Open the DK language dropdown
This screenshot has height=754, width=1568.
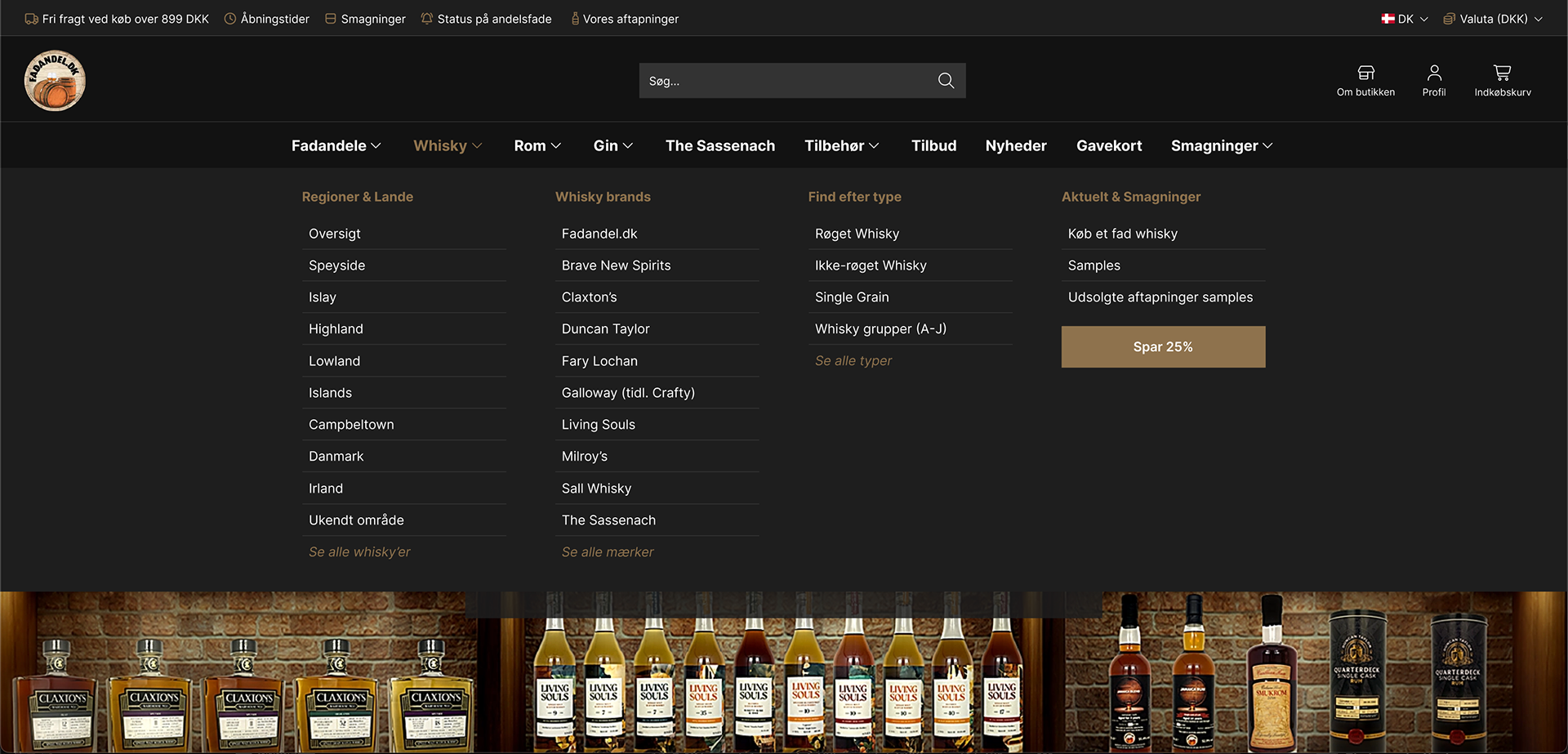1405,19
